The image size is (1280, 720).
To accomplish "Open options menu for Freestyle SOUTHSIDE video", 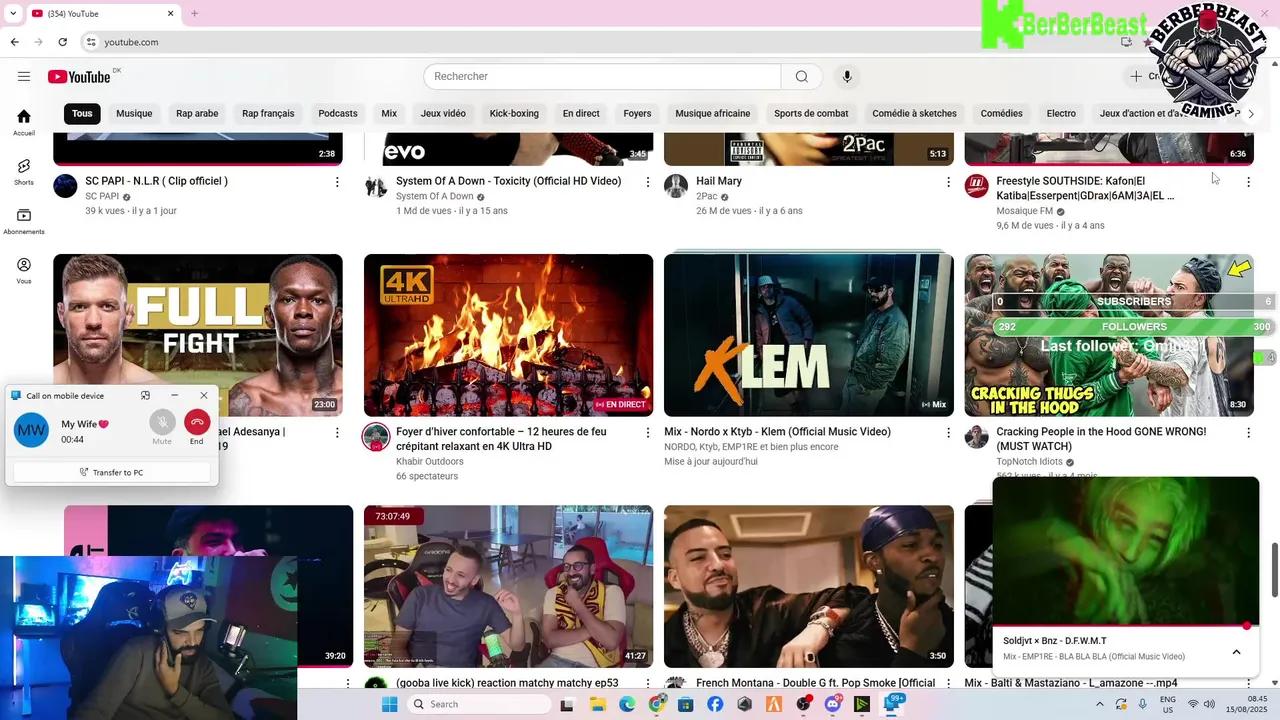I will coord(1248,182).
